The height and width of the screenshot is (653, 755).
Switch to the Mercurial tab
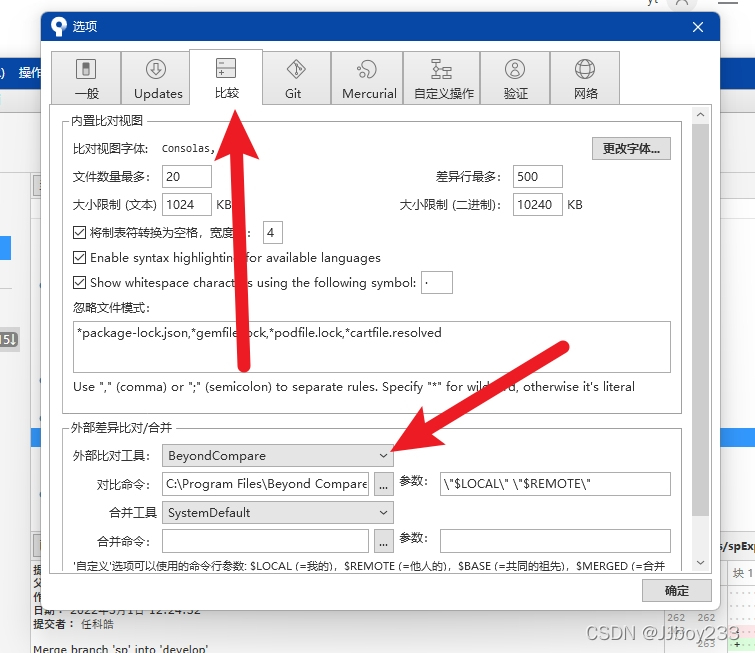pyautogui.click(x=367, y=78)
